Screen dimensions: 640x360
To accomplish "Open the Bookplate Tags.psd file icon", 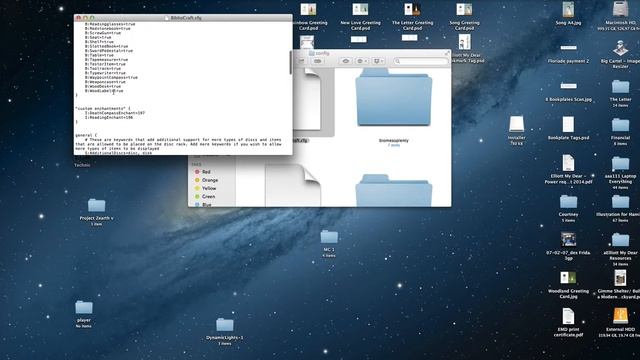I will [x=568, y=124].
